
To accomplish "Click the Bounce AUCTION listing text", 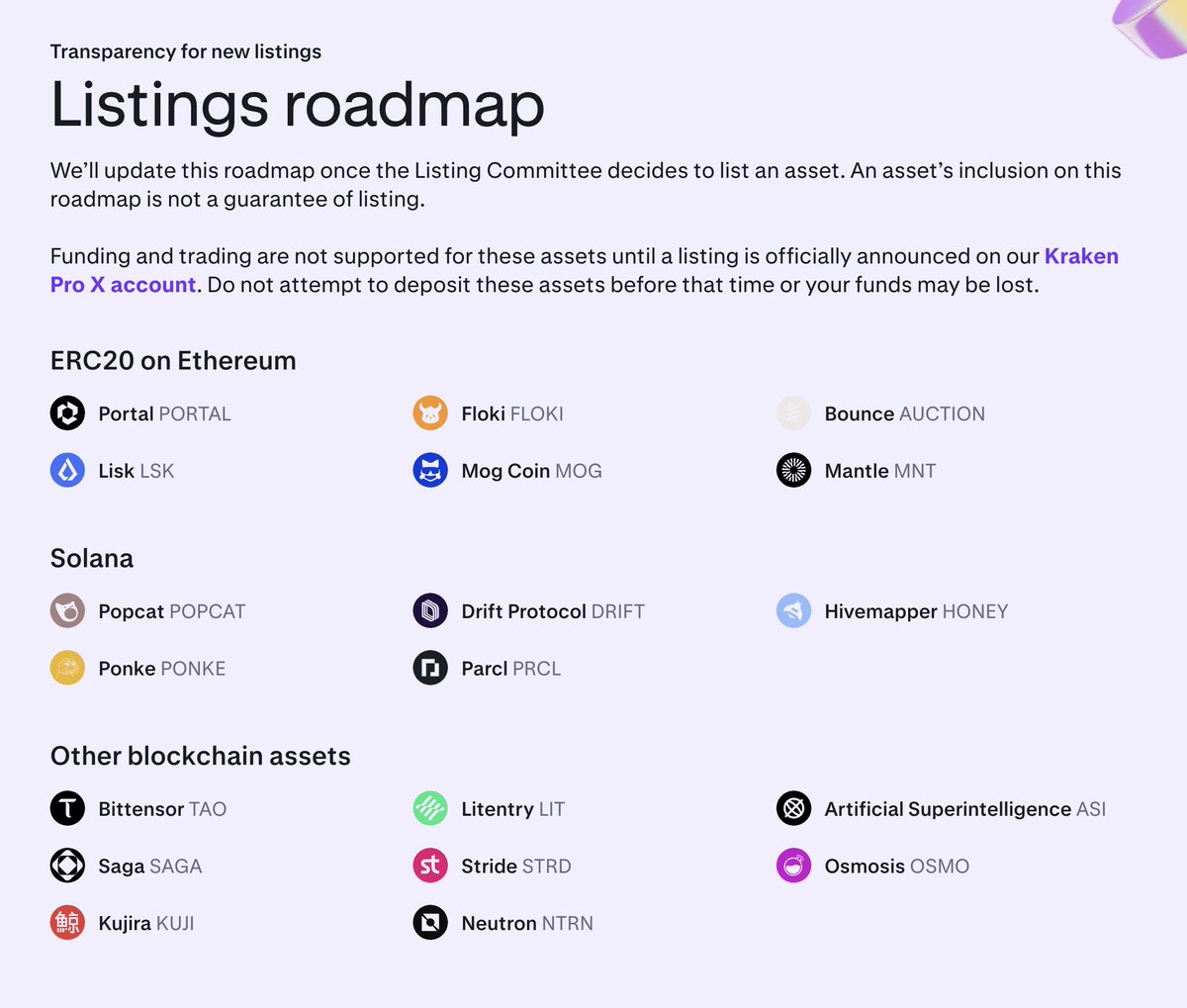I will tap(904, 413).
